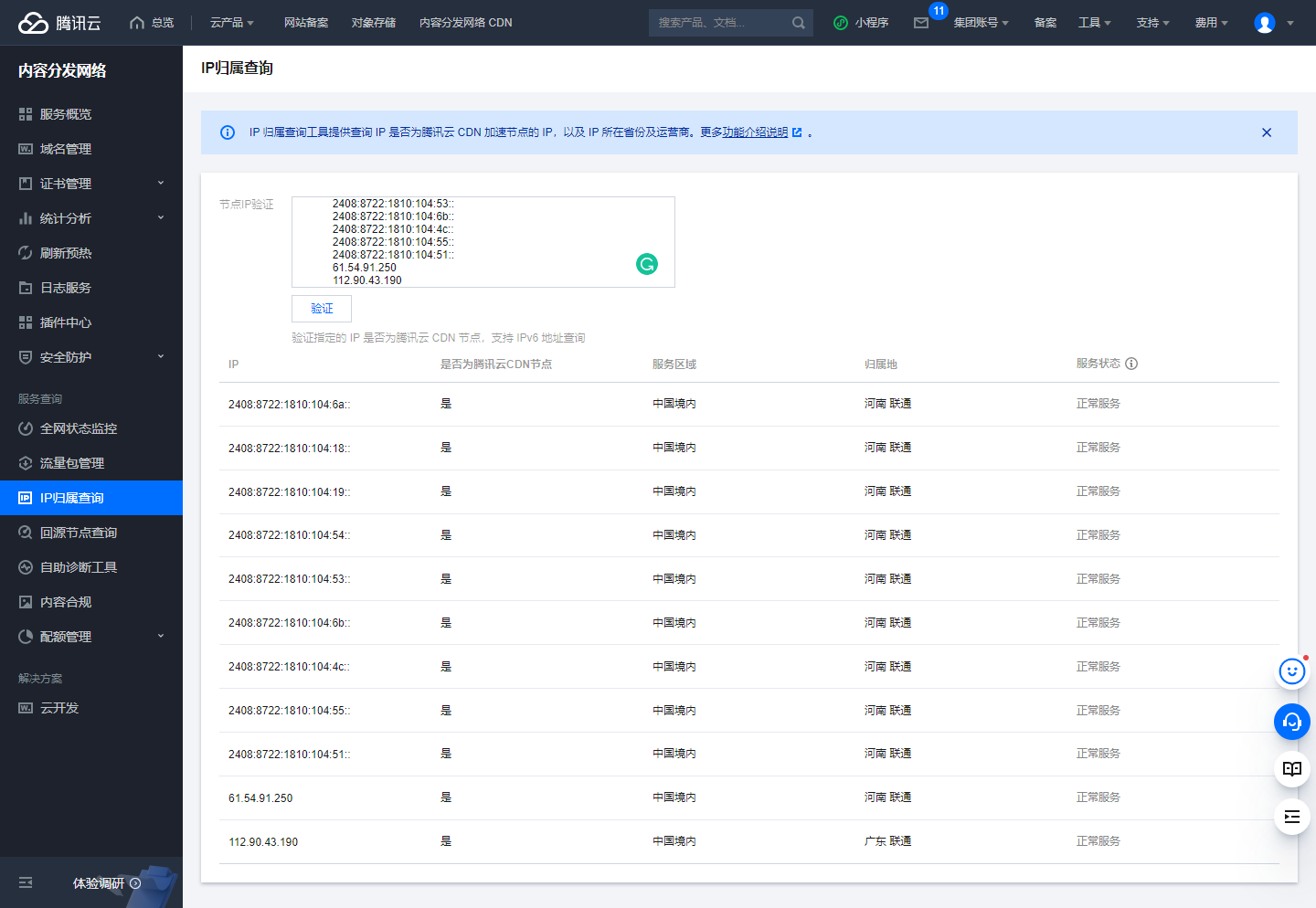Close the blue info banner
Image resolution: width=1316 pixels, height=908 pixels.
pyautogui.click(x=1267, y=132)
